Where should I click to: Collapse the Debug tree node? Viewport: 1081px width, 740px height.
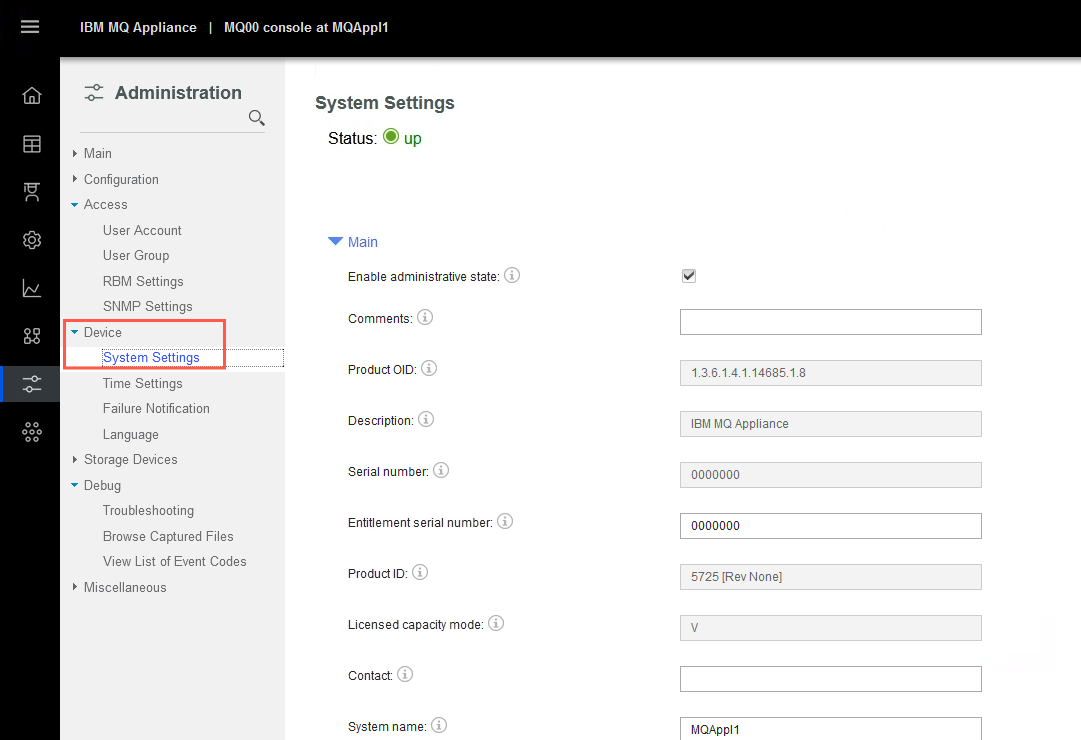74,486
